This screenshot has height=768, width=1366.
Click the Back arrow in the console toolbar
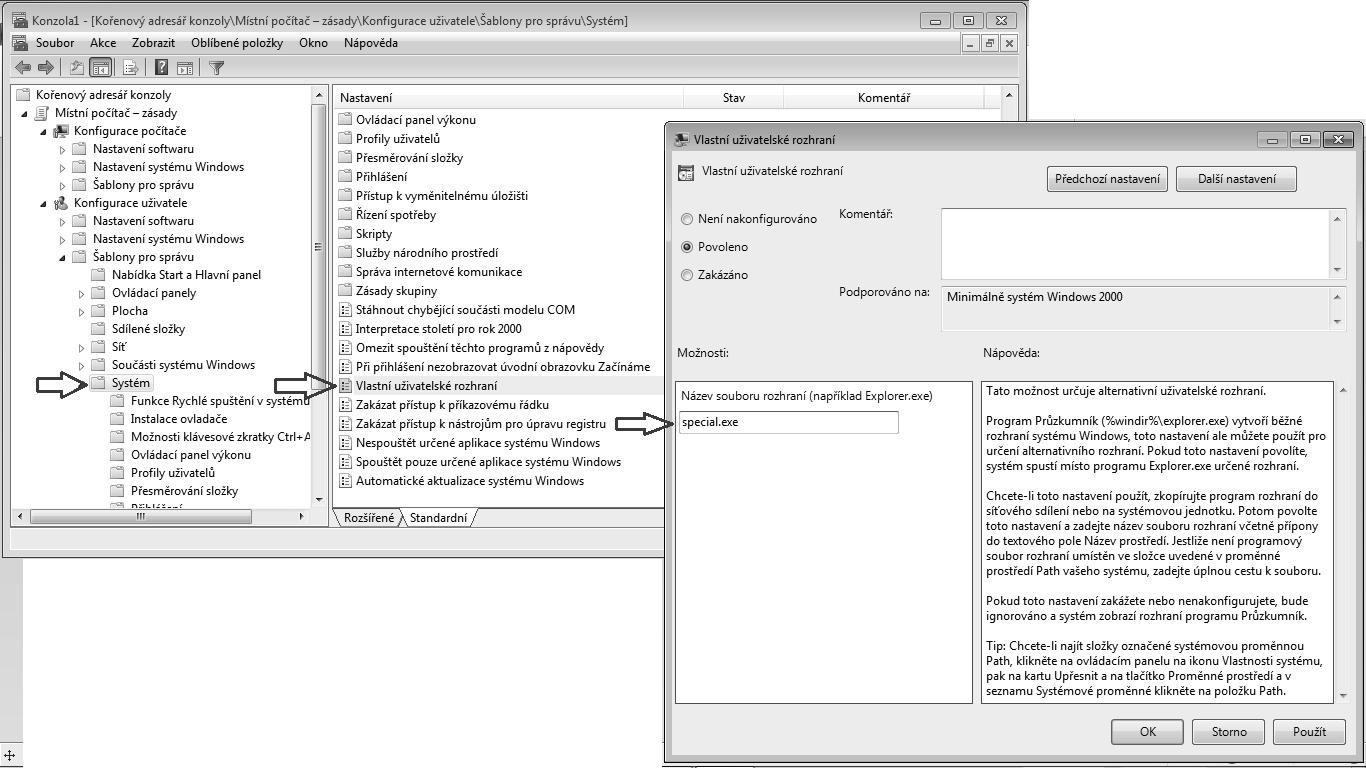[x=23, y=67]
